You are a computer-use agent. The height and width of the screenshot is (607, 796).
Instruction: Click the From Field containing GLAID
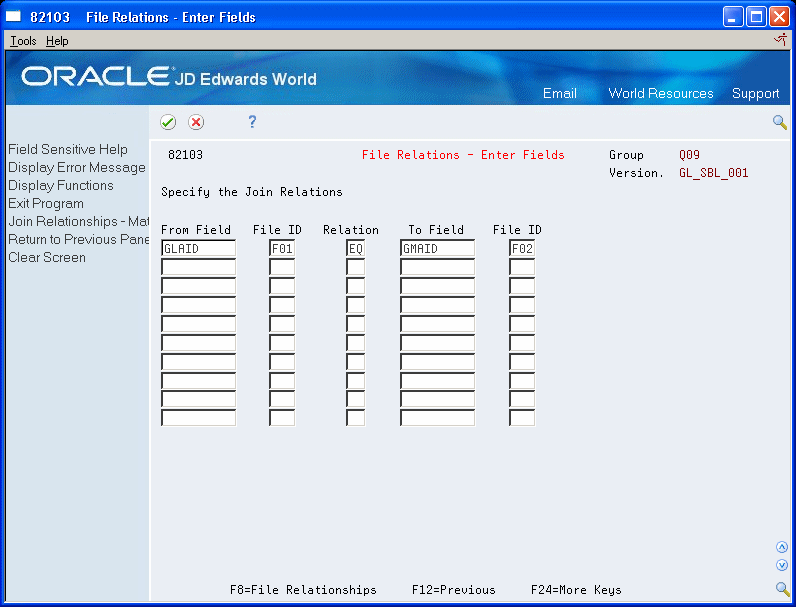[198, 249]
